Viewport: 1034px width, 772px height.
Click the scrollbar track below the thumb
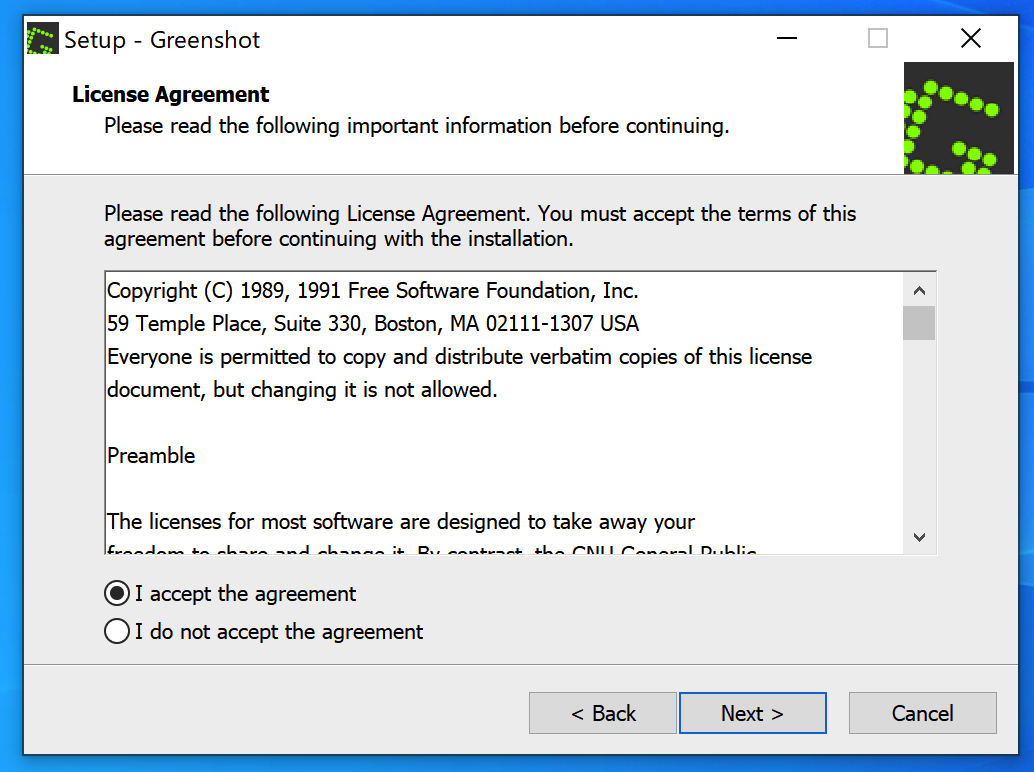pos(919,440)
